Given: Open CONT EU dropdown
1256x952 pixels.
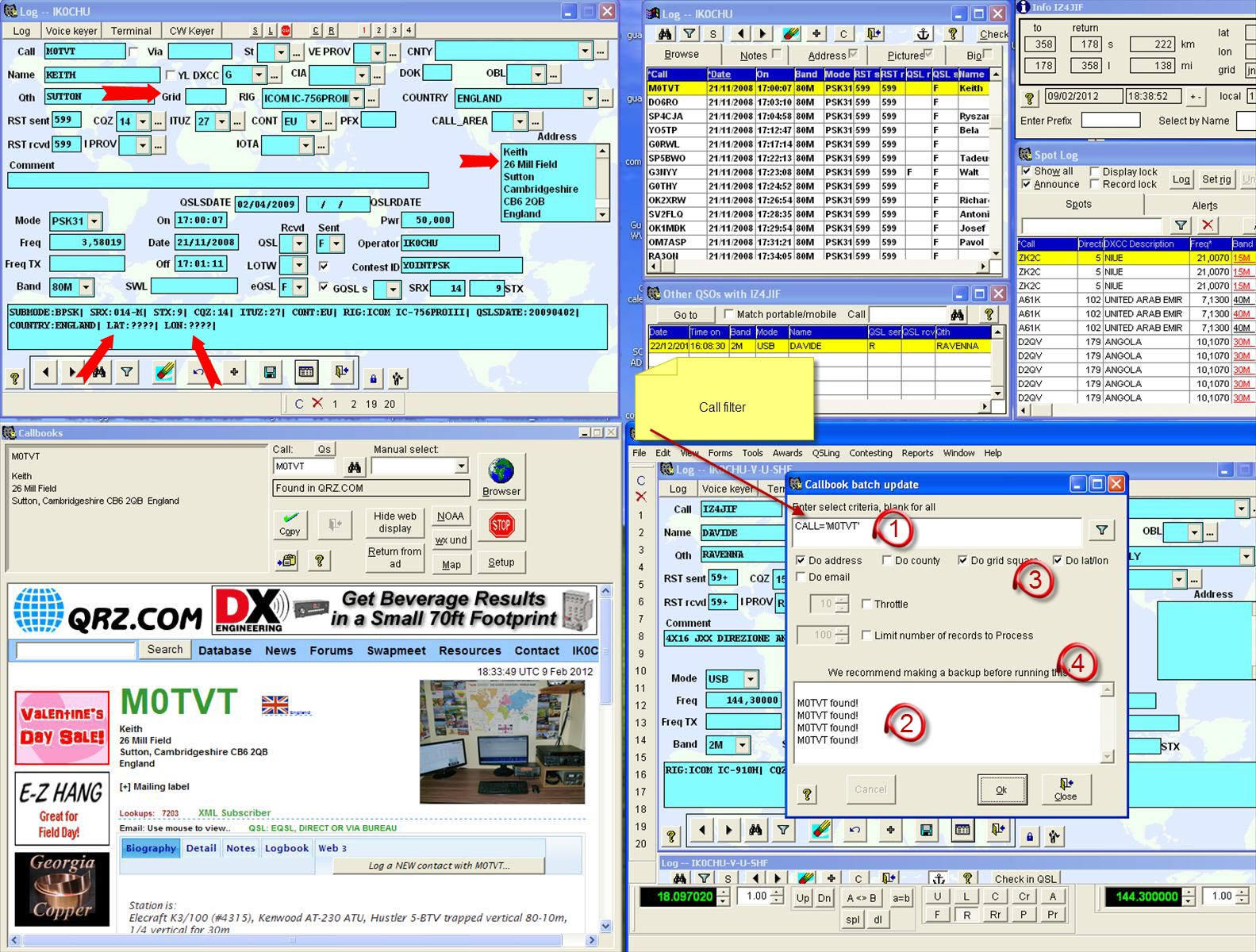Looking at the screenshot, I should (313, 121).
